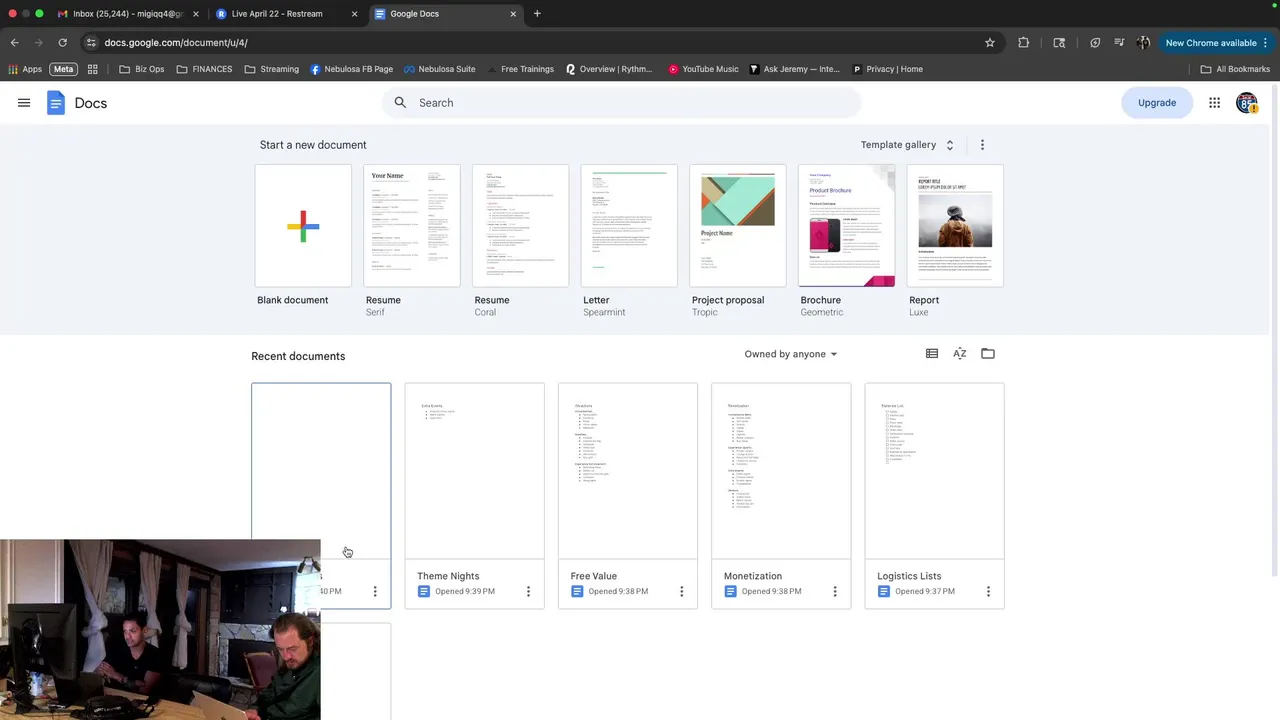Open the Google account avatar
The height and width of the screenshot is (720, 1280).
coord(1246,103)
